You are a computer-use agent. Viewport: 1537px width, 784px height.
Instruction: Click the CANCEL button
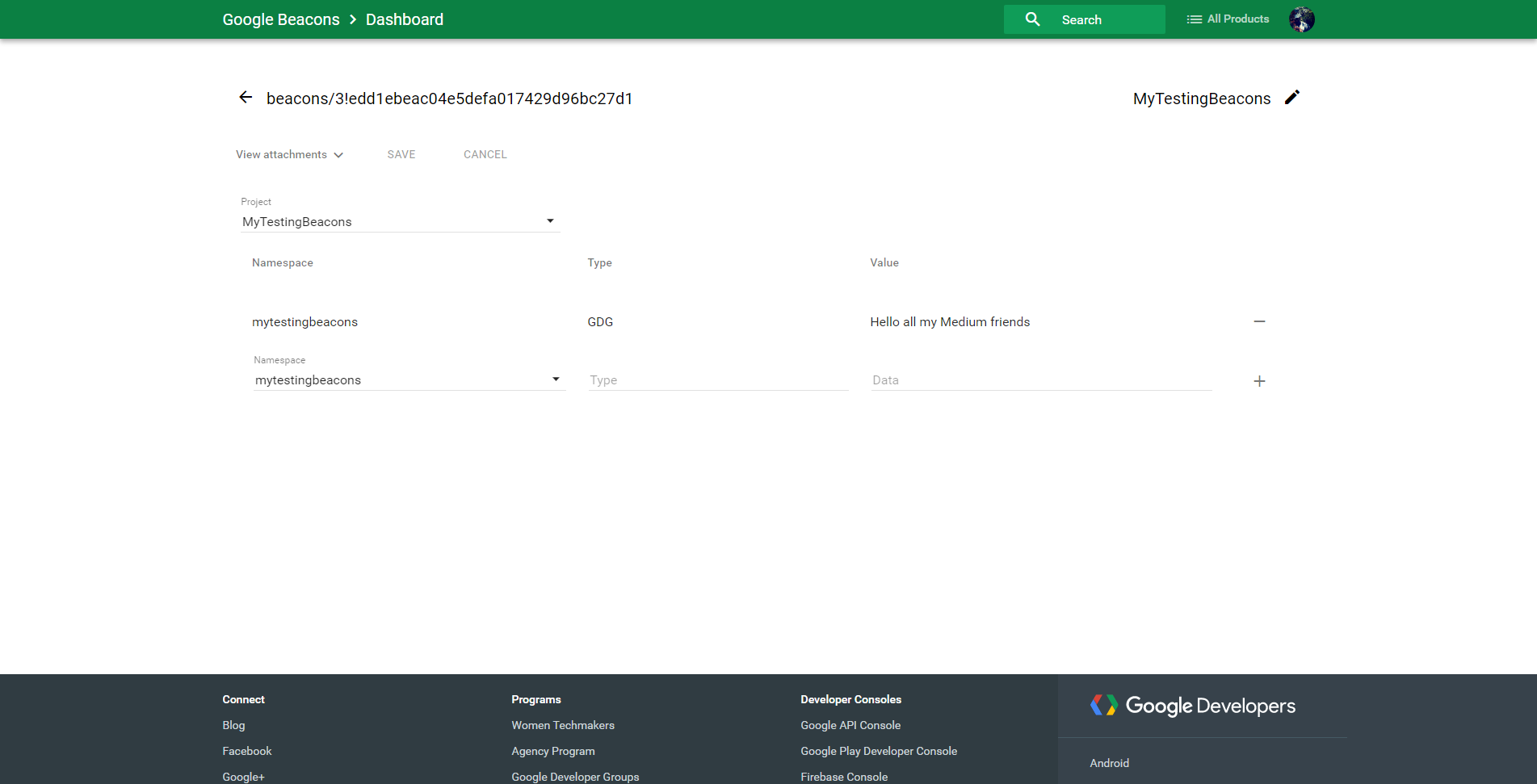pyautogui.click(x=485, y=154)
